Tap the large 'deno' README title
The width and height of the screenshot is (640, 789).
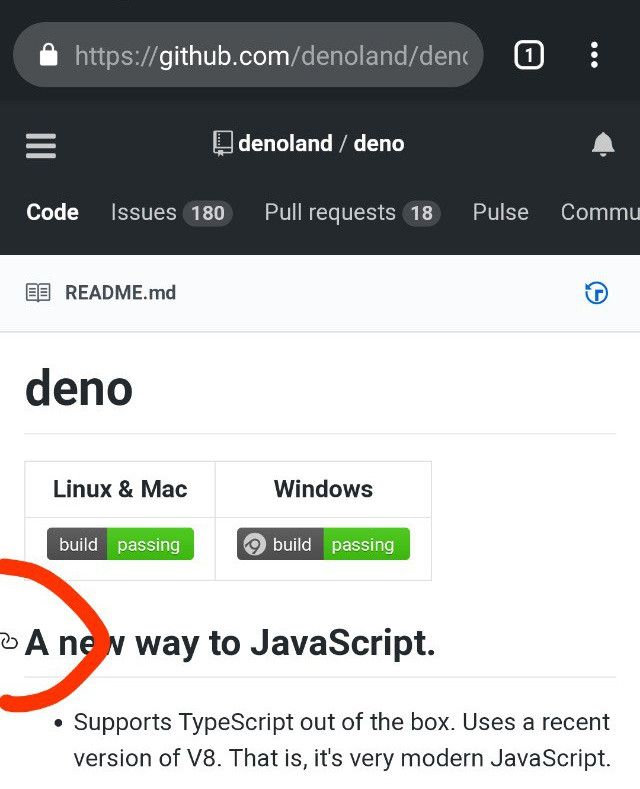coord(79,387)
